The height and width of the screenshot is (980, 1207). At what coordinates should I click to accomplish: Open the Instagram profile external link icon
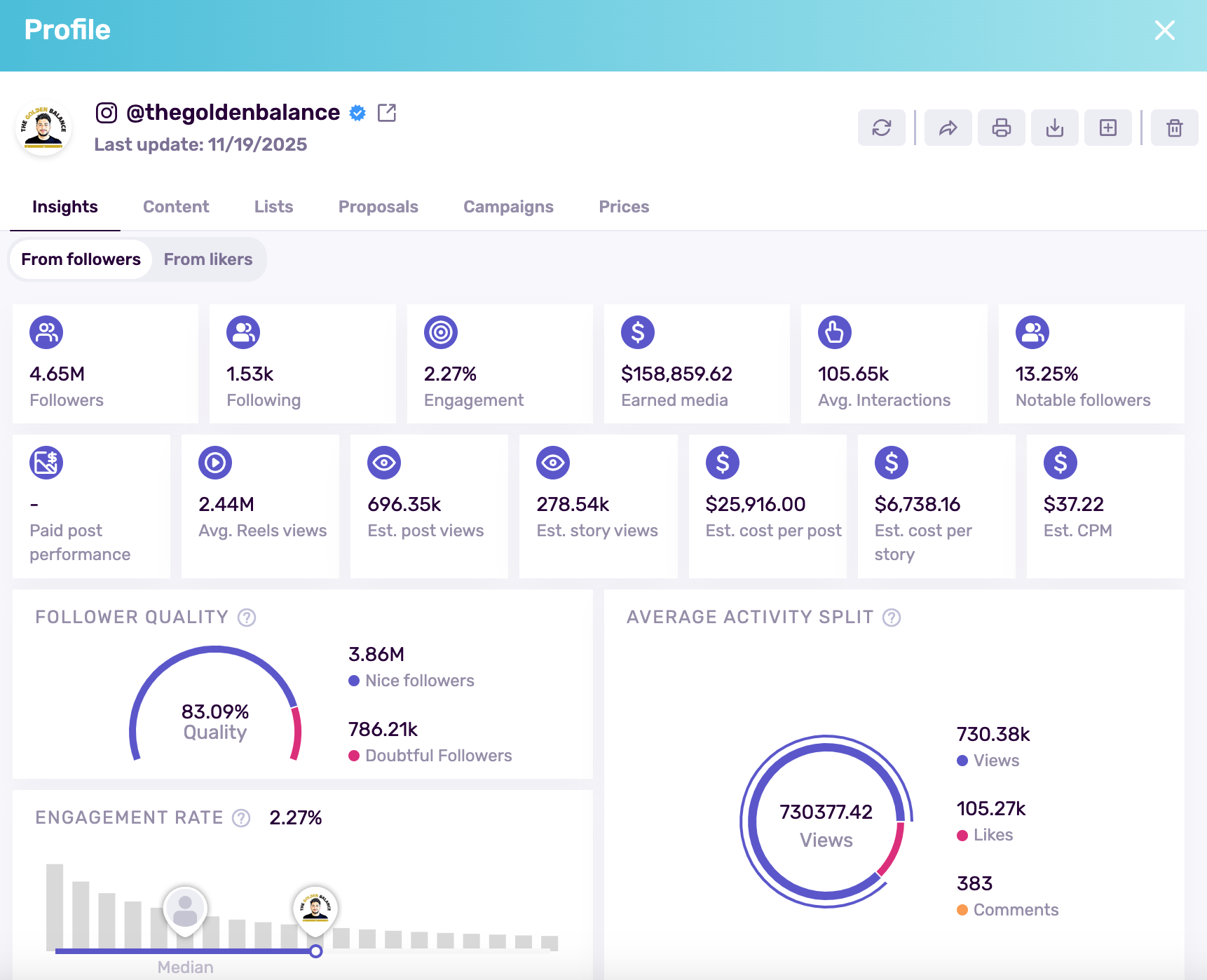pos(387,113)
